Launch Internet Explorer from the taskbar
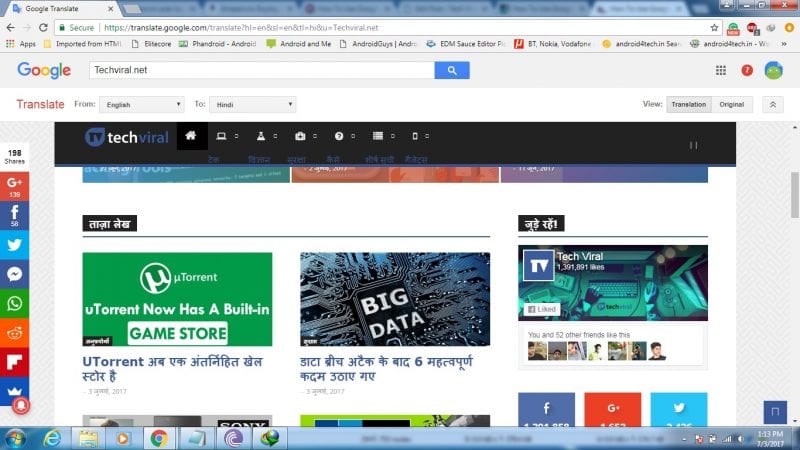 52,438
